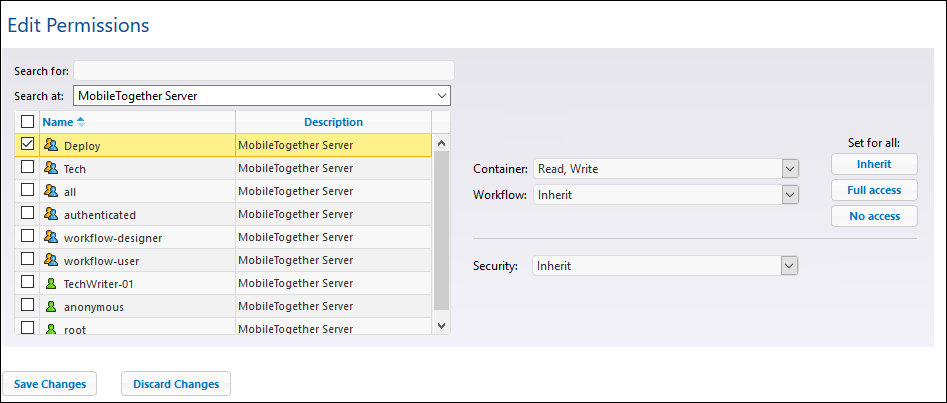The width and height of the screenshot is (947, 403).
Task: Check the workflow-user row checkbox
Action: tap(27, 260)
